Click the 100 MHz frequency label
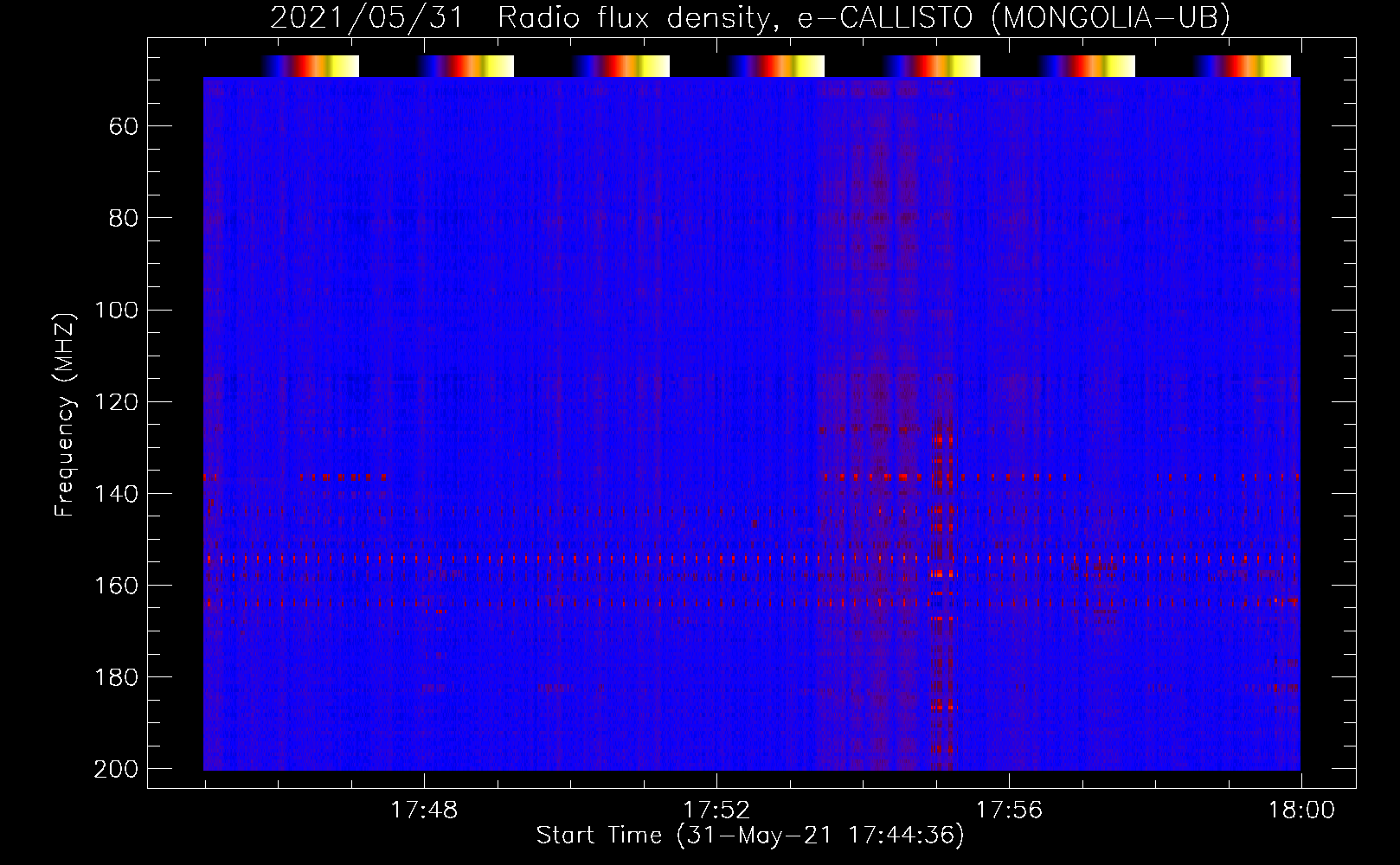The image size is (1400, 865). pyautogui.click(x=116, y=311)
